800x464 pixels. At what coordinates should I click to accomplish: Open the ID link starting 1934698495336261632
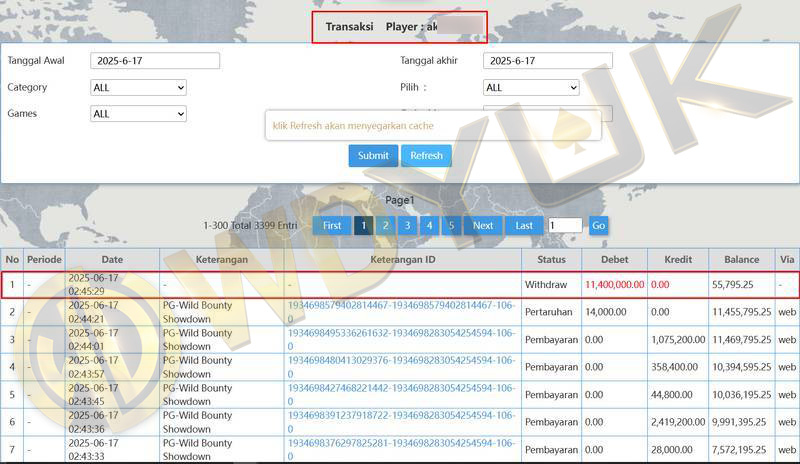point(402,339)
